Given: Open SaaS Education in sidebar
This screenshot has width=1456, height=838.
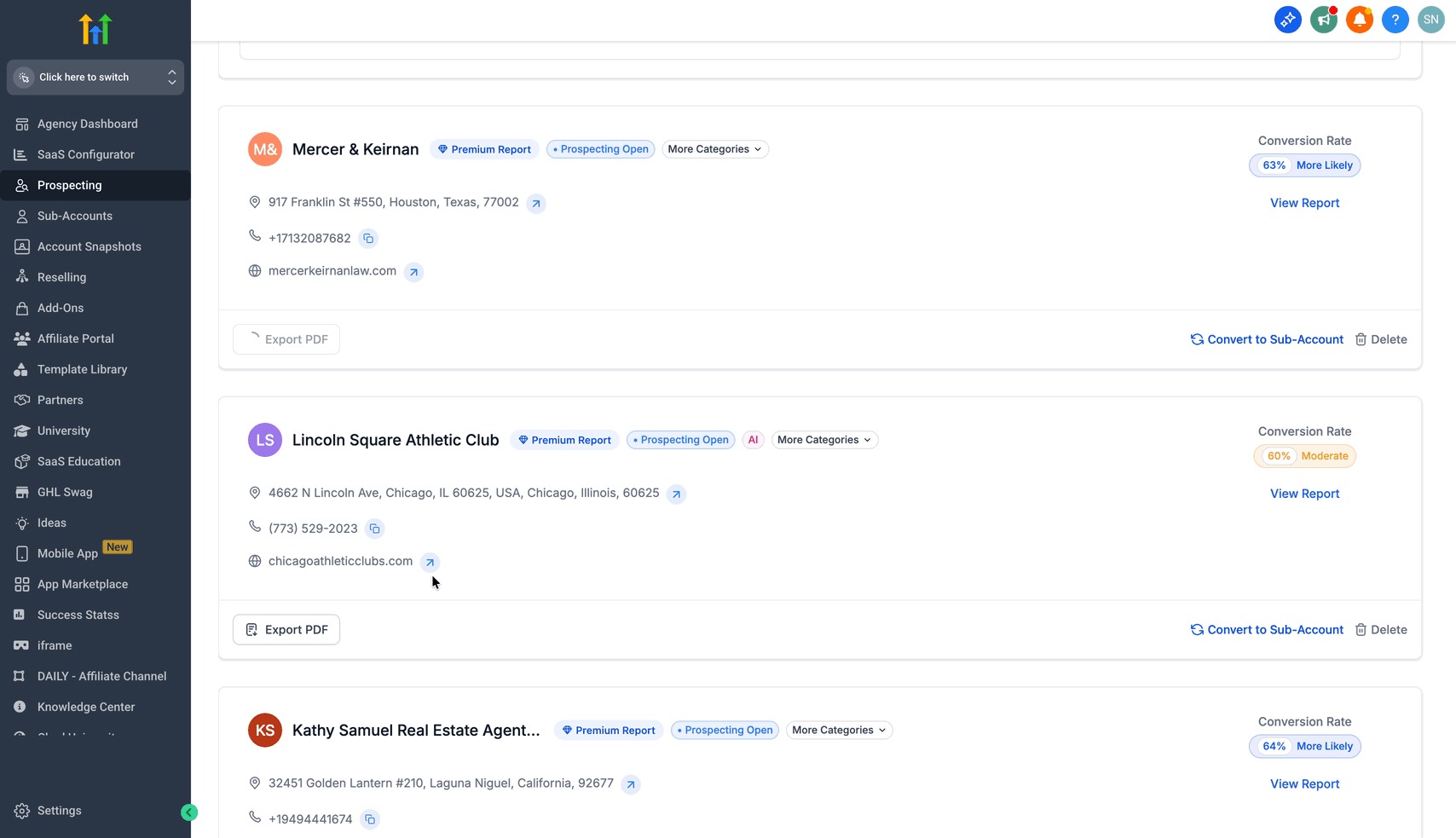Looking at the screenshot, I should pyautogui.click(x=95, y=461).
